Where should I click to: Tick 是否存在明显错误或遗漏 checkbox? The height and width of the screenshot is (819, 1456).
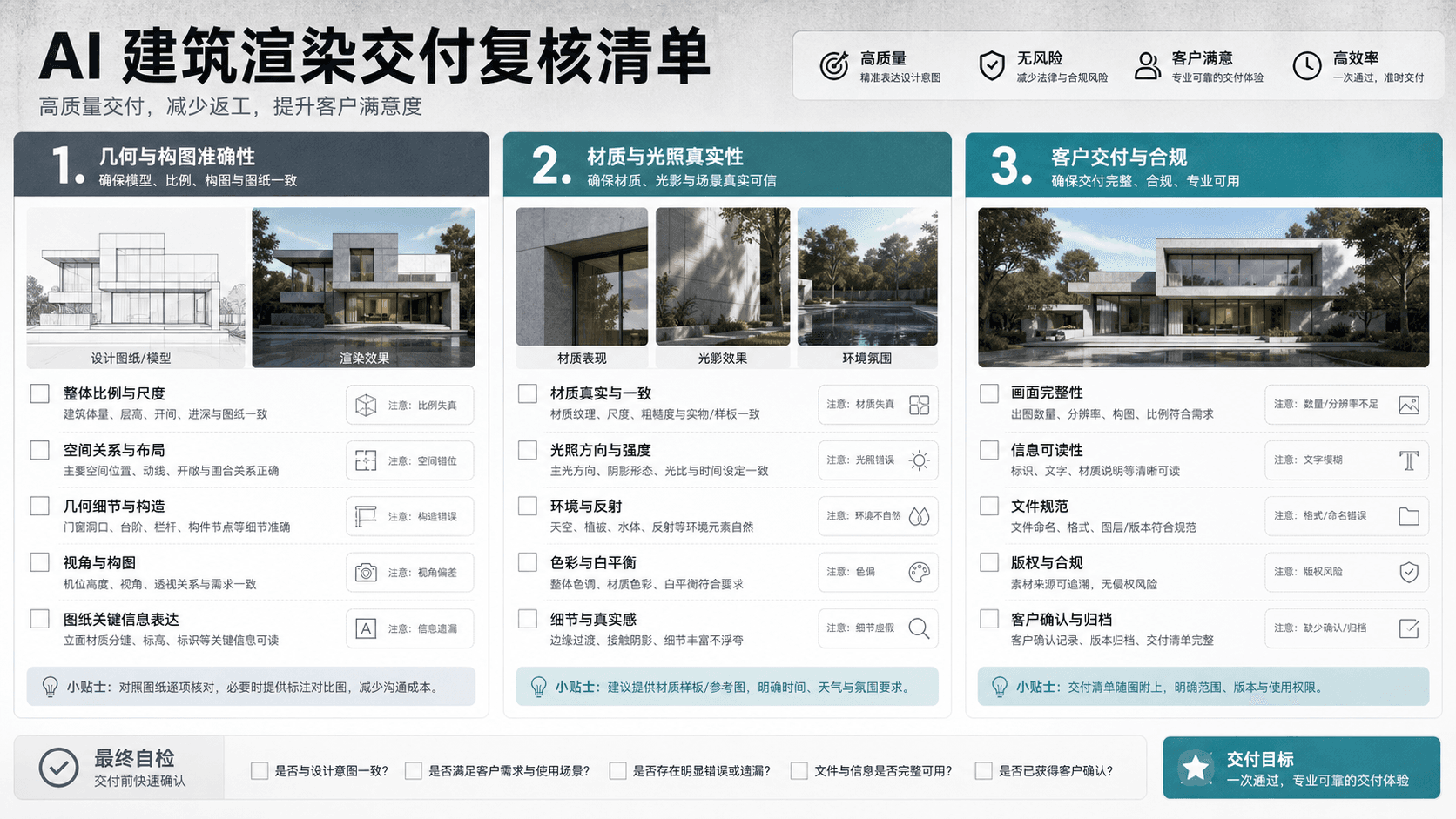pyautogui.click(x=618, y=771)
